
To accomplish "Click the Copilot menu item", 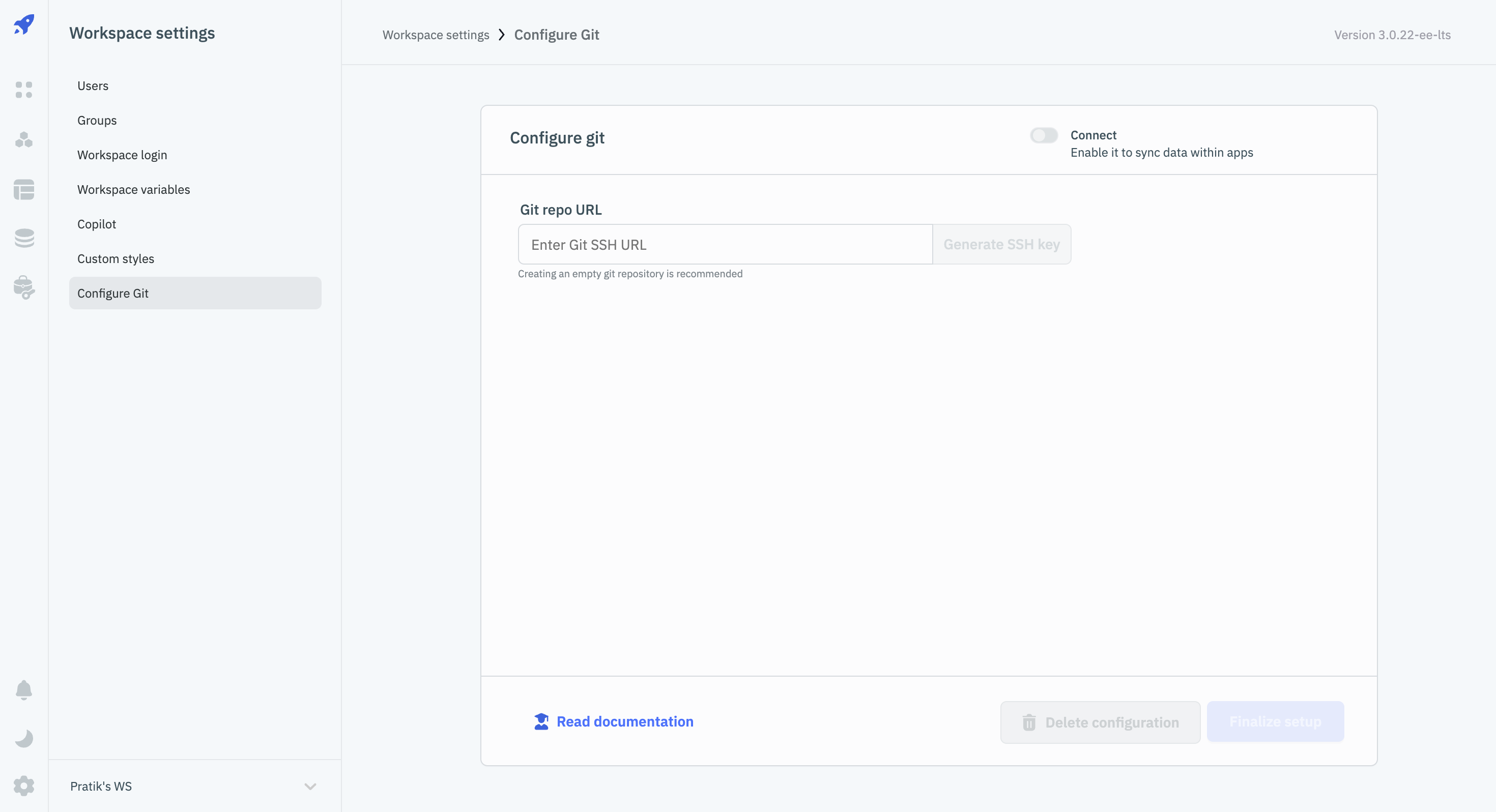I will [x=97, y=224].
